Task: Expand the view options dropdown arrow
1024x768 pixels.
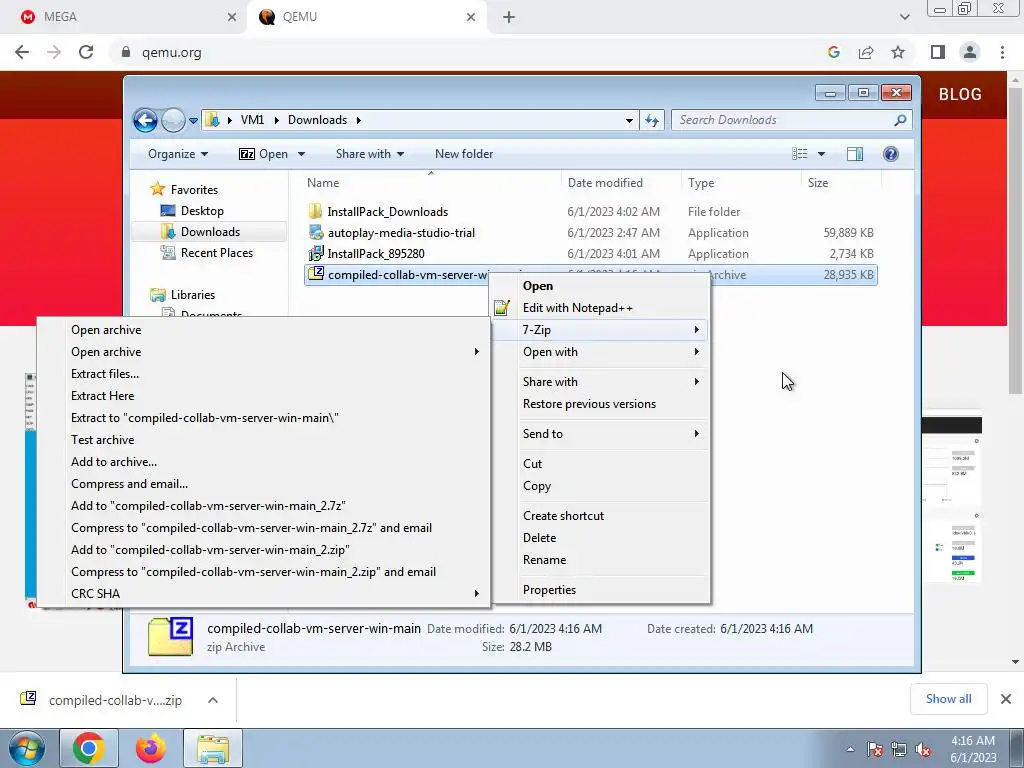Action: (821, 154)
